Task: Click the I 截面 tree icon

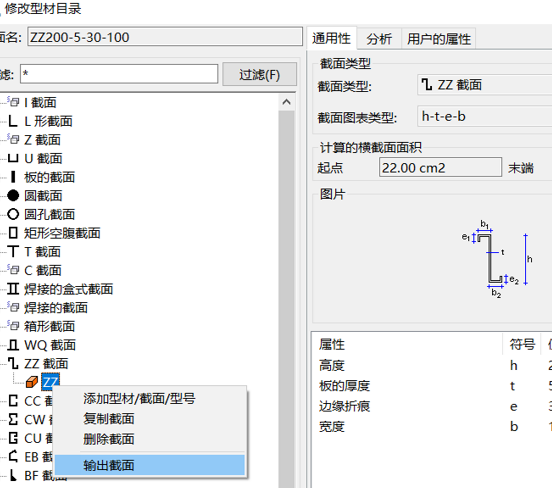Action: [x=13, y=102]
